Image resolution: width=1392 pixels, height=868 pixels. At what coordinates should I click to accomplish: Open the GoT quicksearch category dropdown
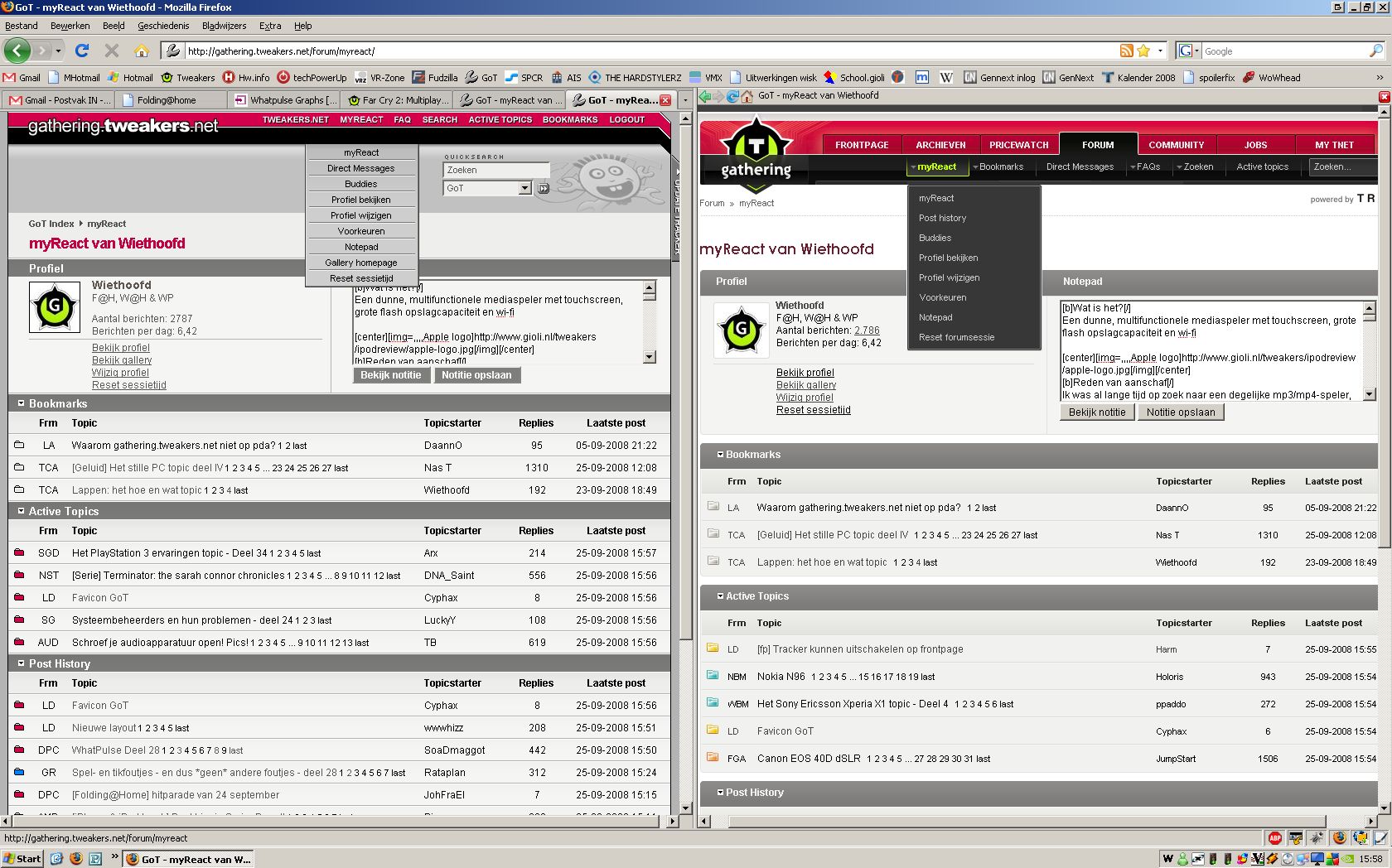(524, 189)
